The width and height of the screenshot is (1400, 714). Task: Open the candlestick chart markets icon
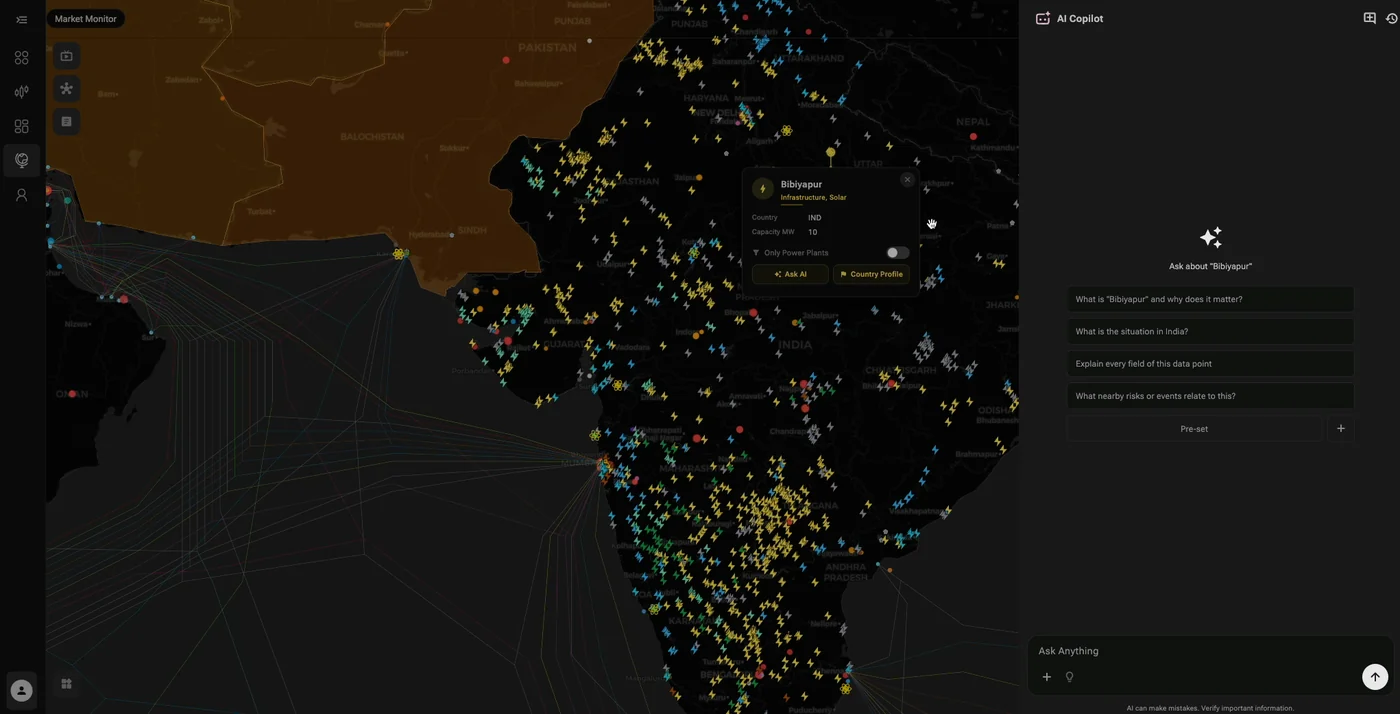(x=21, y=92)
